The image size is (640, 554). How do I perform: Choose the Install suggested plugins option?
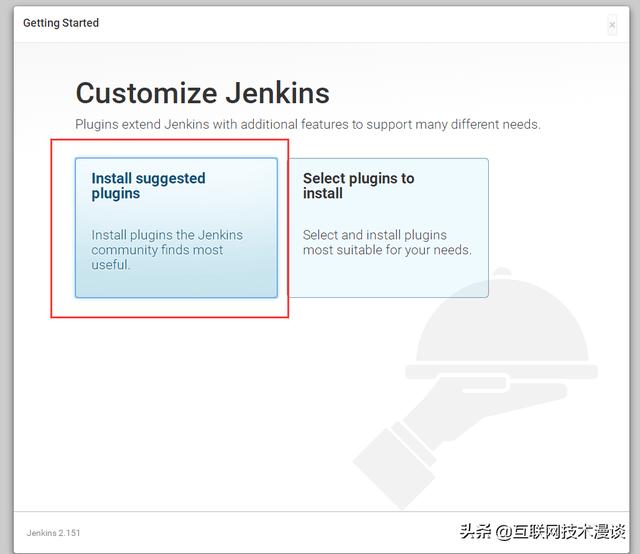pos(176,227)
